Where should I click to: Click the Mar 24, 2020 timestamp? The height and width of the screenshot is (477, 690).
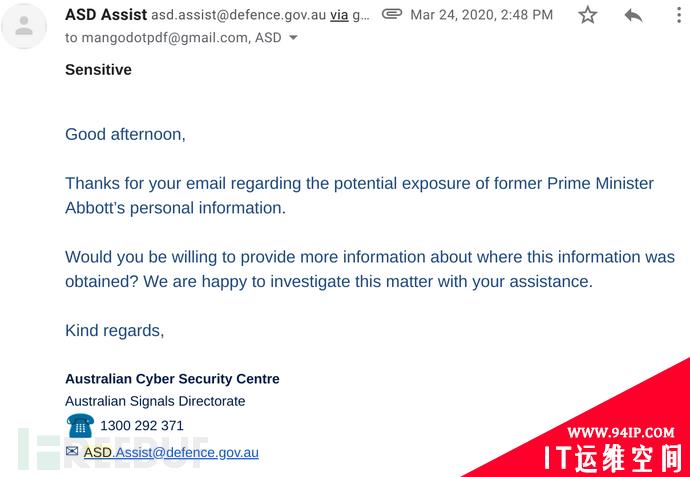pos(481,15)
